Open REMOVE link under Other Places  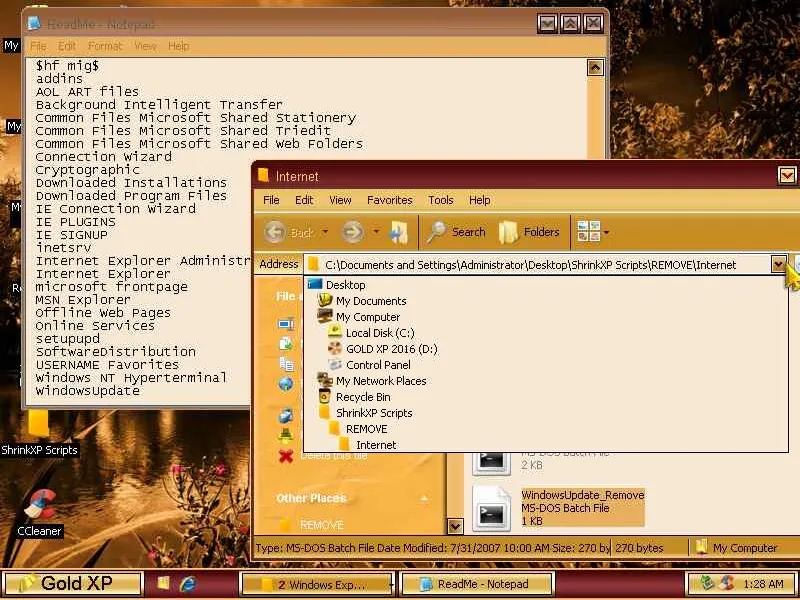coord(321,524)
